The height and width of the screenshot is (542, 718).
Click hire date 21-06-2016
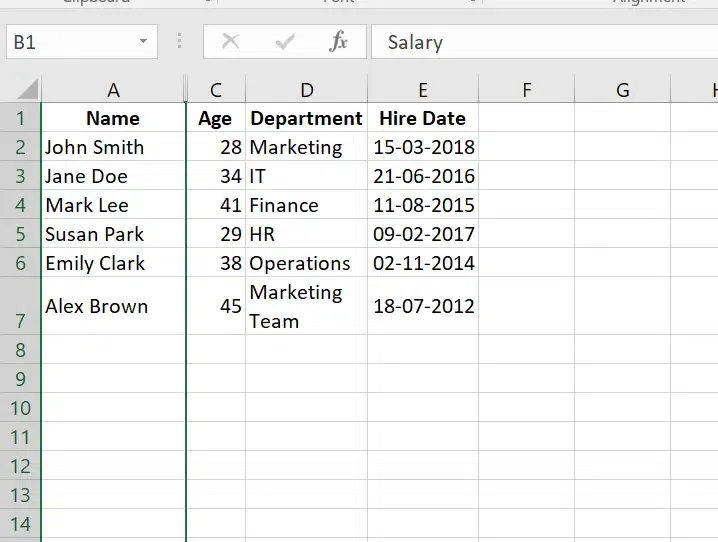tap(423, 175)
